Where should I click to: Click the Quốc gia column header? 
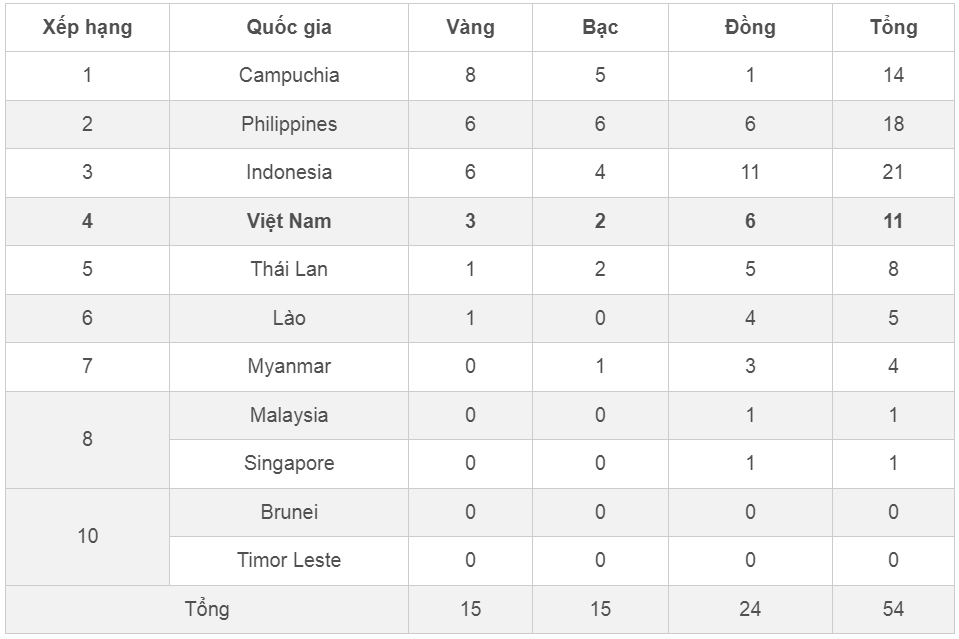tap(289, 27)
